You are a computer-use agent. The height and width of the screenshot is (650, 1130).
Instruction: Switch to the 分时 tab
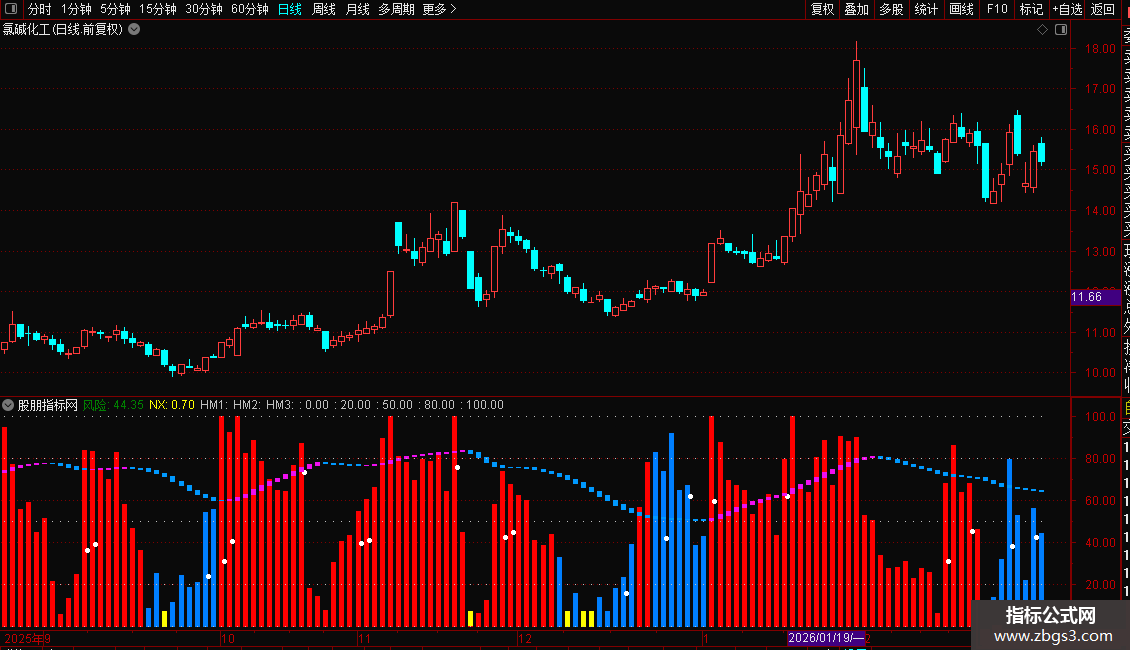[x=40, y=9]
